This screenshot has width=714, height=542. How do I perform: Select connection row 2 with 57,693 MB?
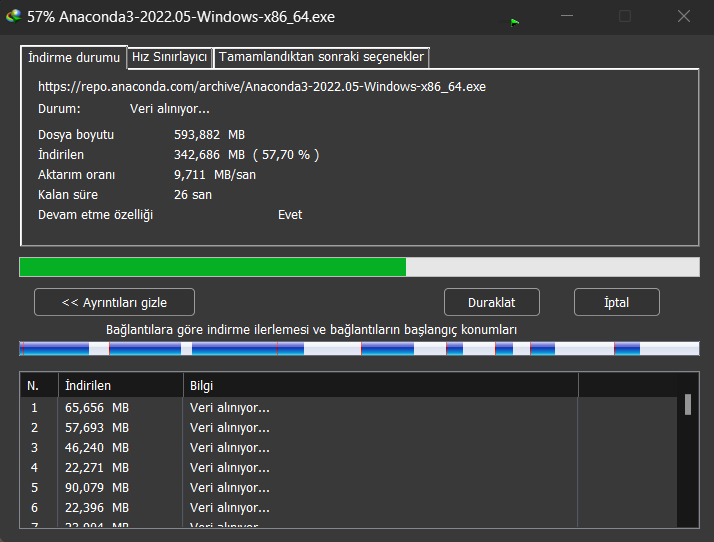[x=348, y=428]
